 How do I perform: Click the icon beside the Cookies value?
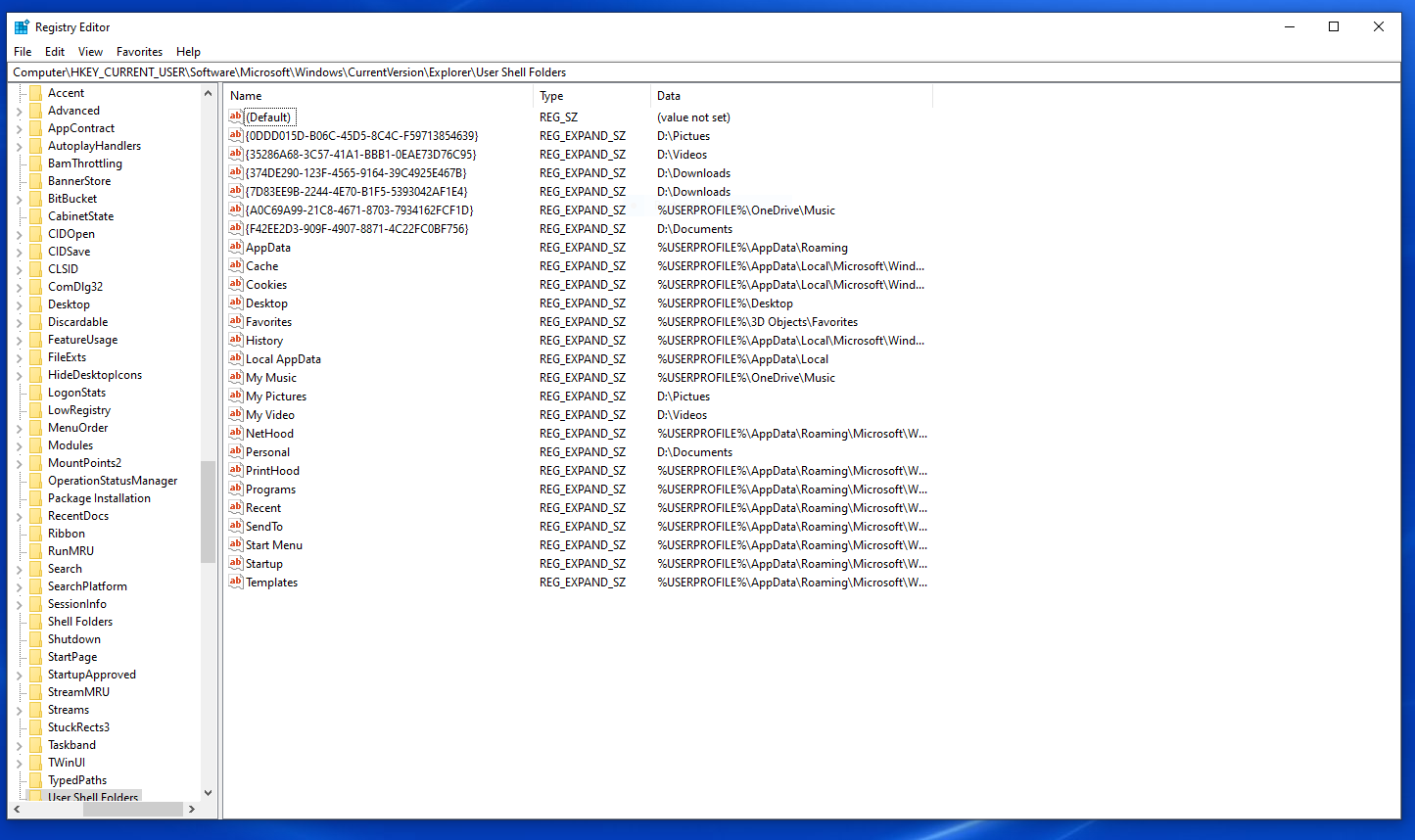tap(235, 284)
